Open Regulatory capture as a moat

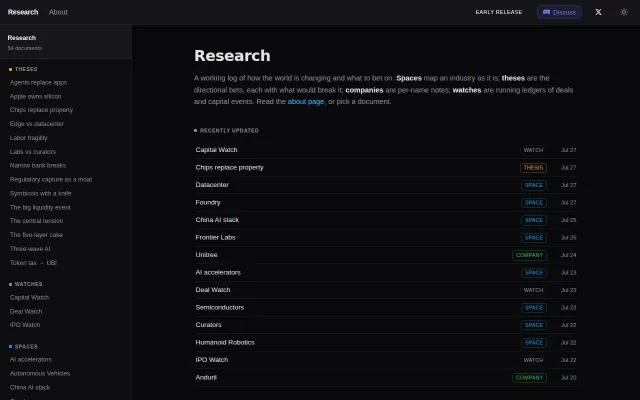[51, 179]
